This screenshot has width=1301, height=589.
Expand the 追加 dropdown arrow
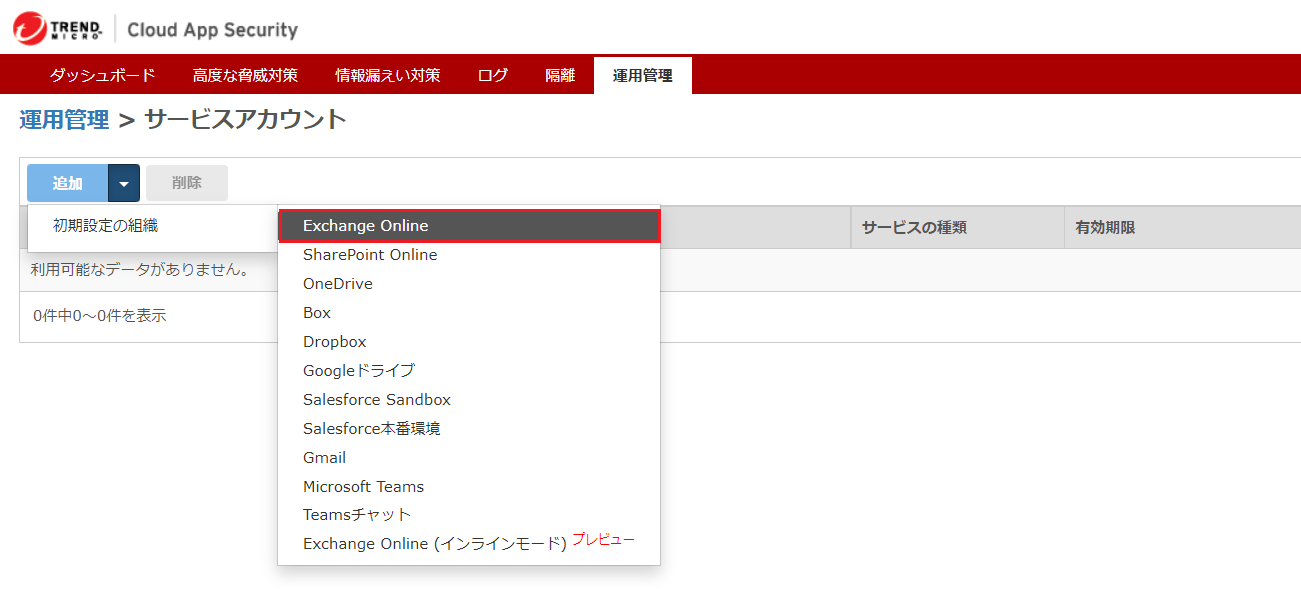(x=123, y=183)
